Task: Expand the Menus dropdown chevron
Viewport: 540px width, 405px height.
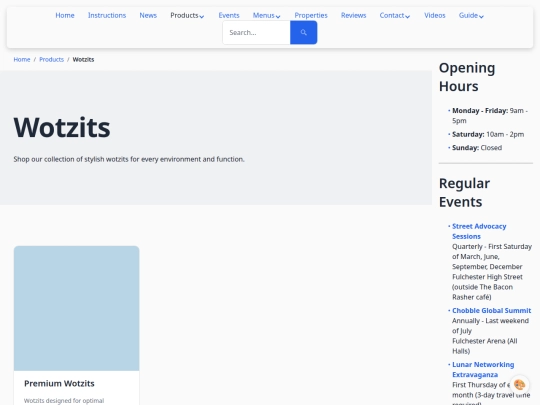Action: (278, 16)
